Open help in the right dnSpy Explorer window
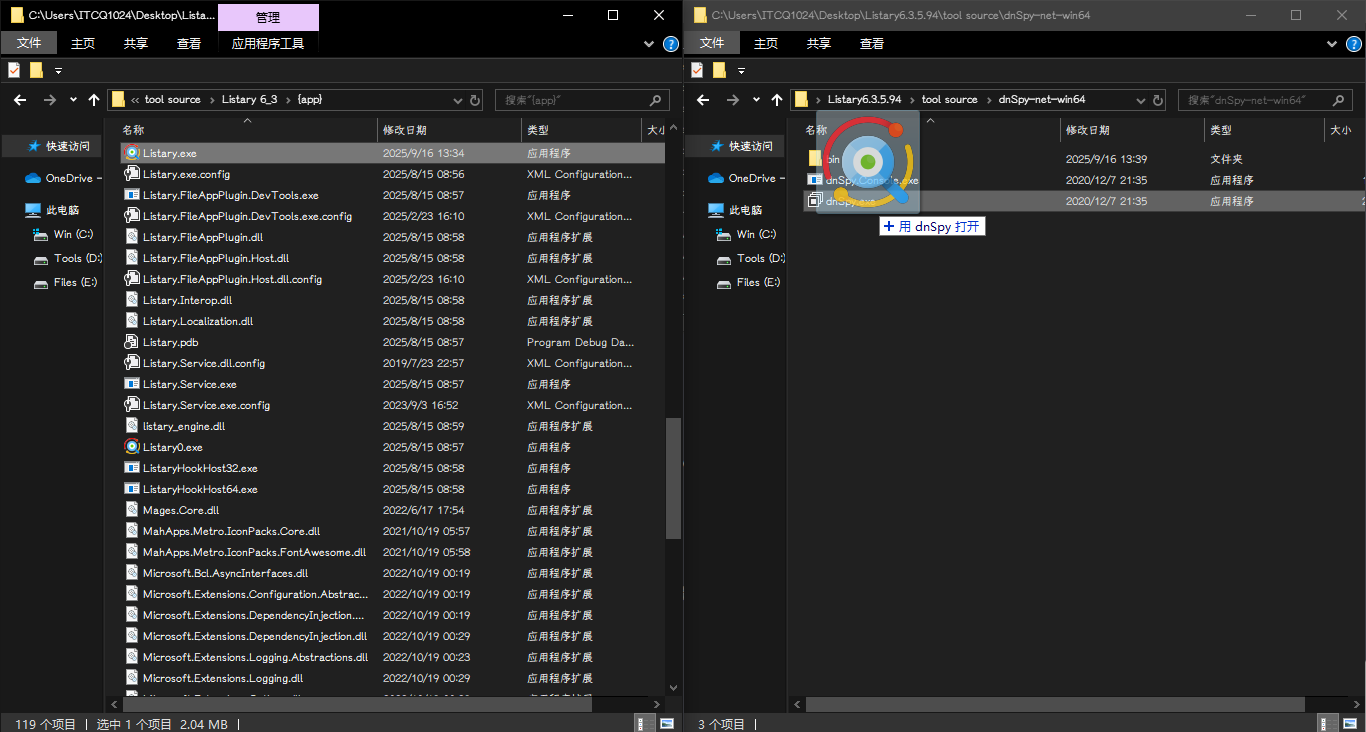The image size is (1366, 732). (x=1355, y=44)
